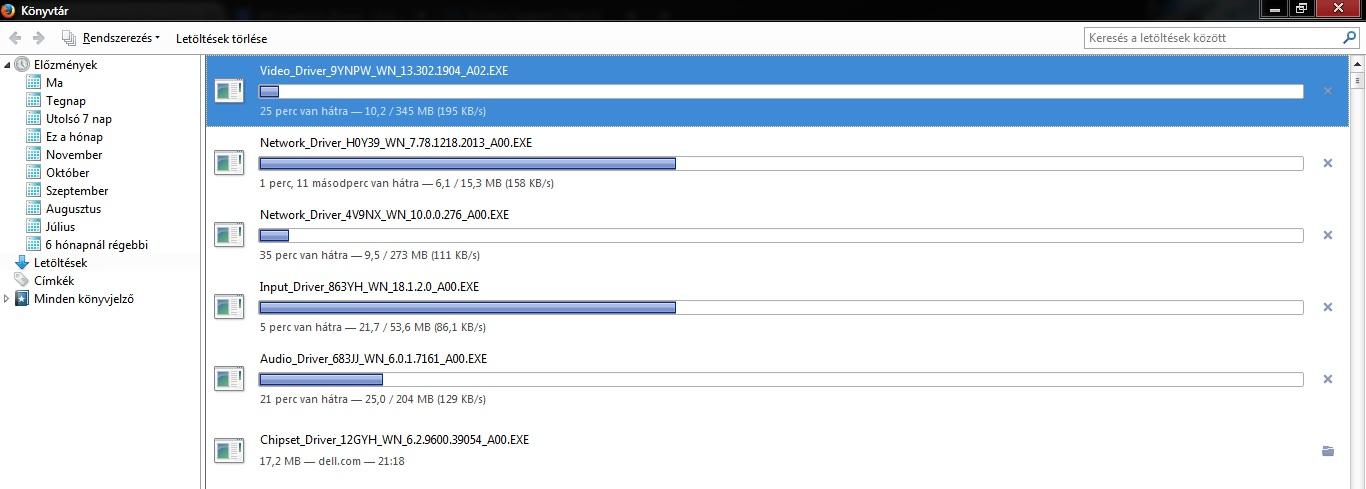The image size is (1366, 489).
Task: Select Letöltések in the sidebar
Action: tap(60, 263)
